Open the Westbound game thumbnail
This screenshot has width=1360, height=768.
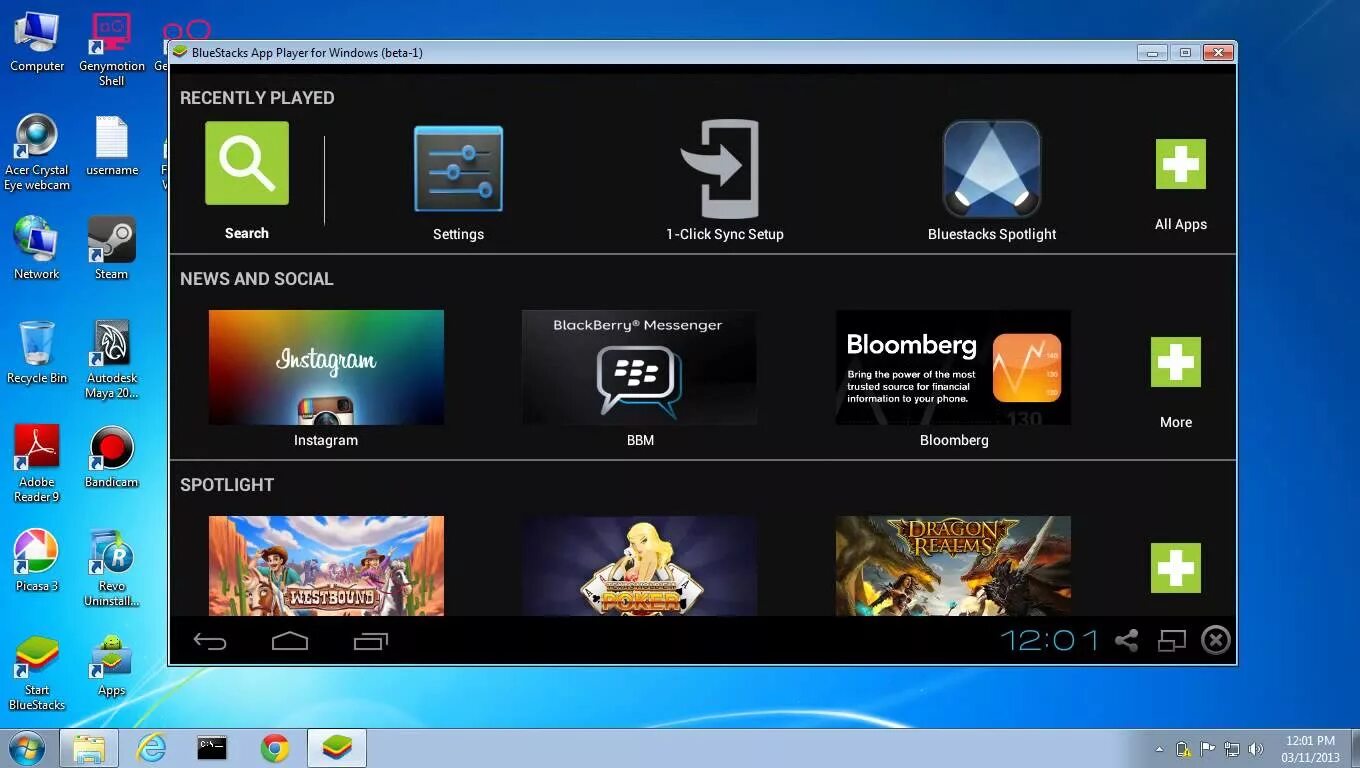(326, 566)
